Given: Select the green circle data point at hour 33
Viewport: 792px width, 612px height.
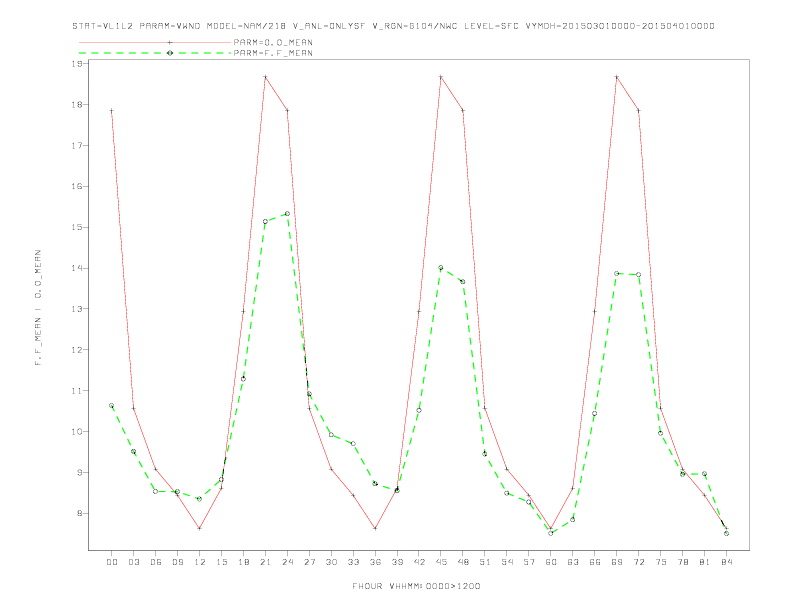Looking at the screenshot, I should coord(353,444).
